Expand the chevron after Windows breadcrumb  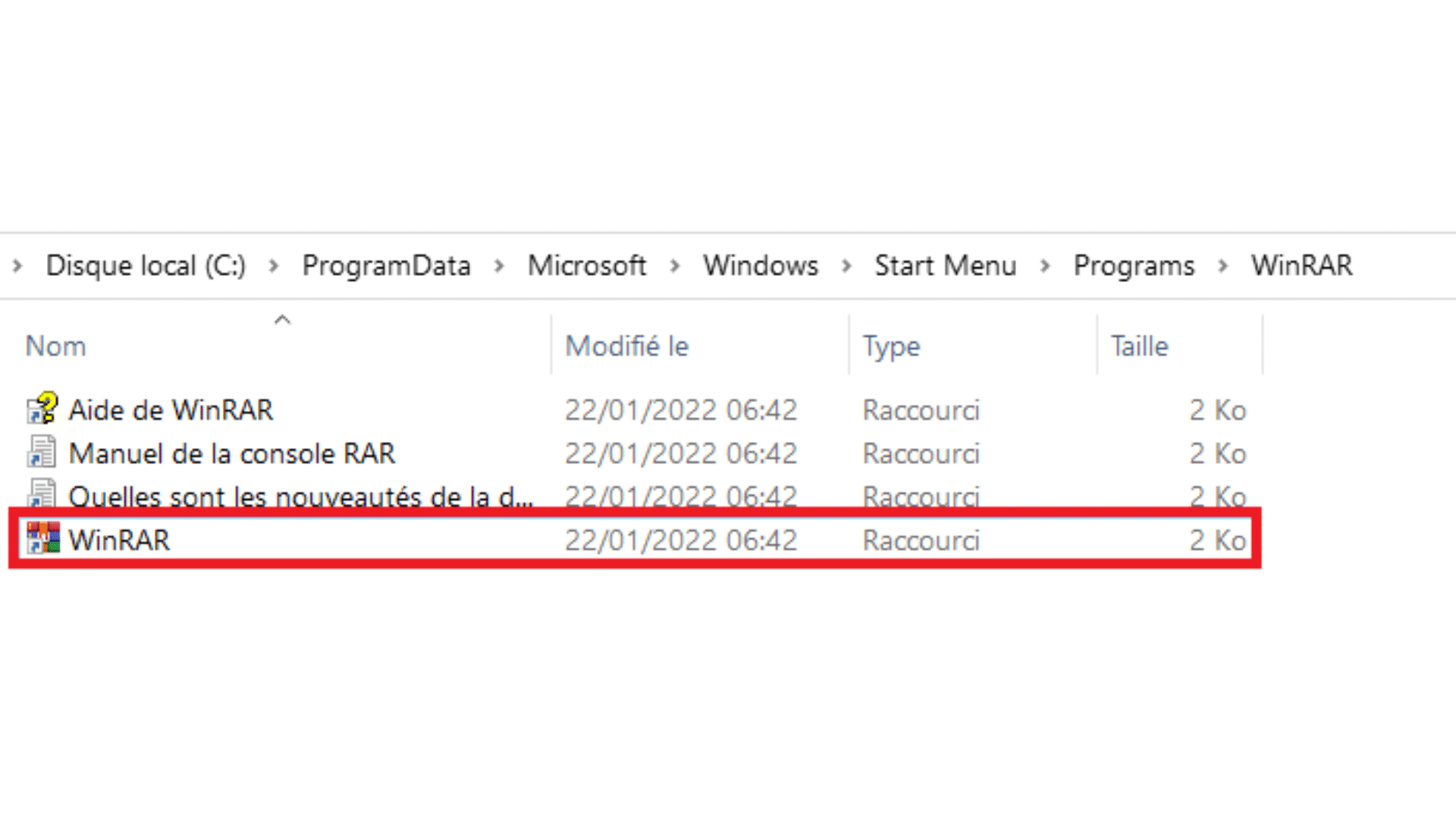[x=847, y=266]
